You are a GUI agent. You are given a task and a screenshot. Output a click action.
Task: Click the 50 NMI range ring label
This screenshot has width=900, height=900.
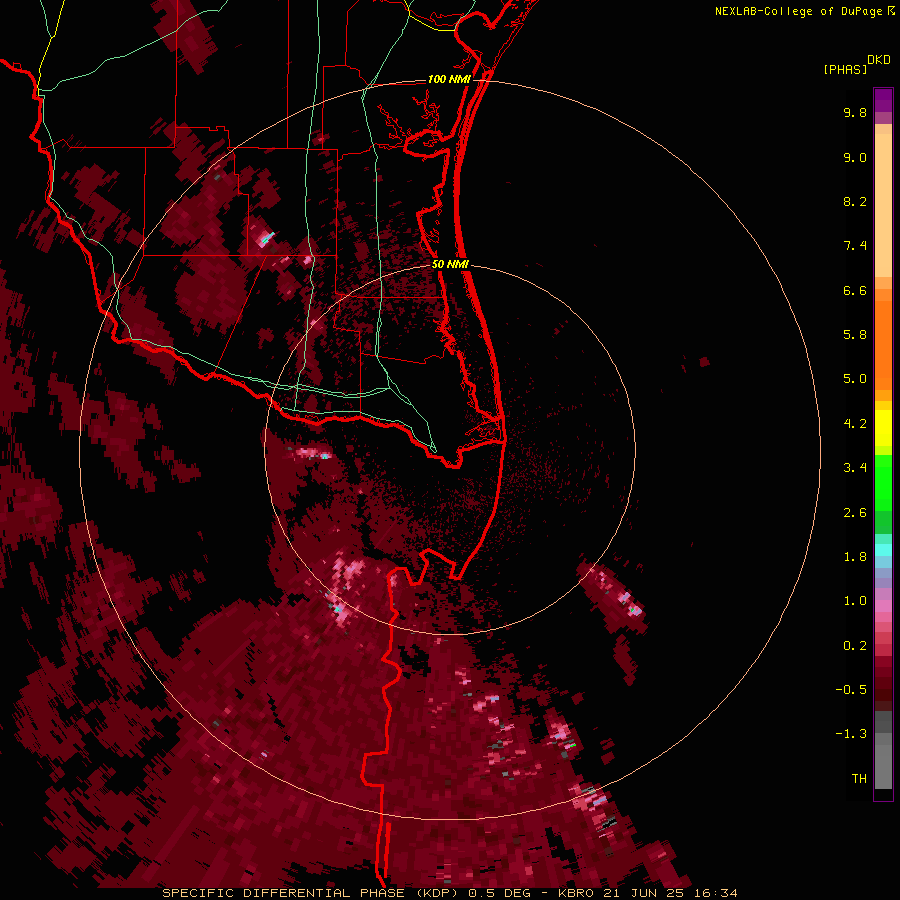coord(450,264)
